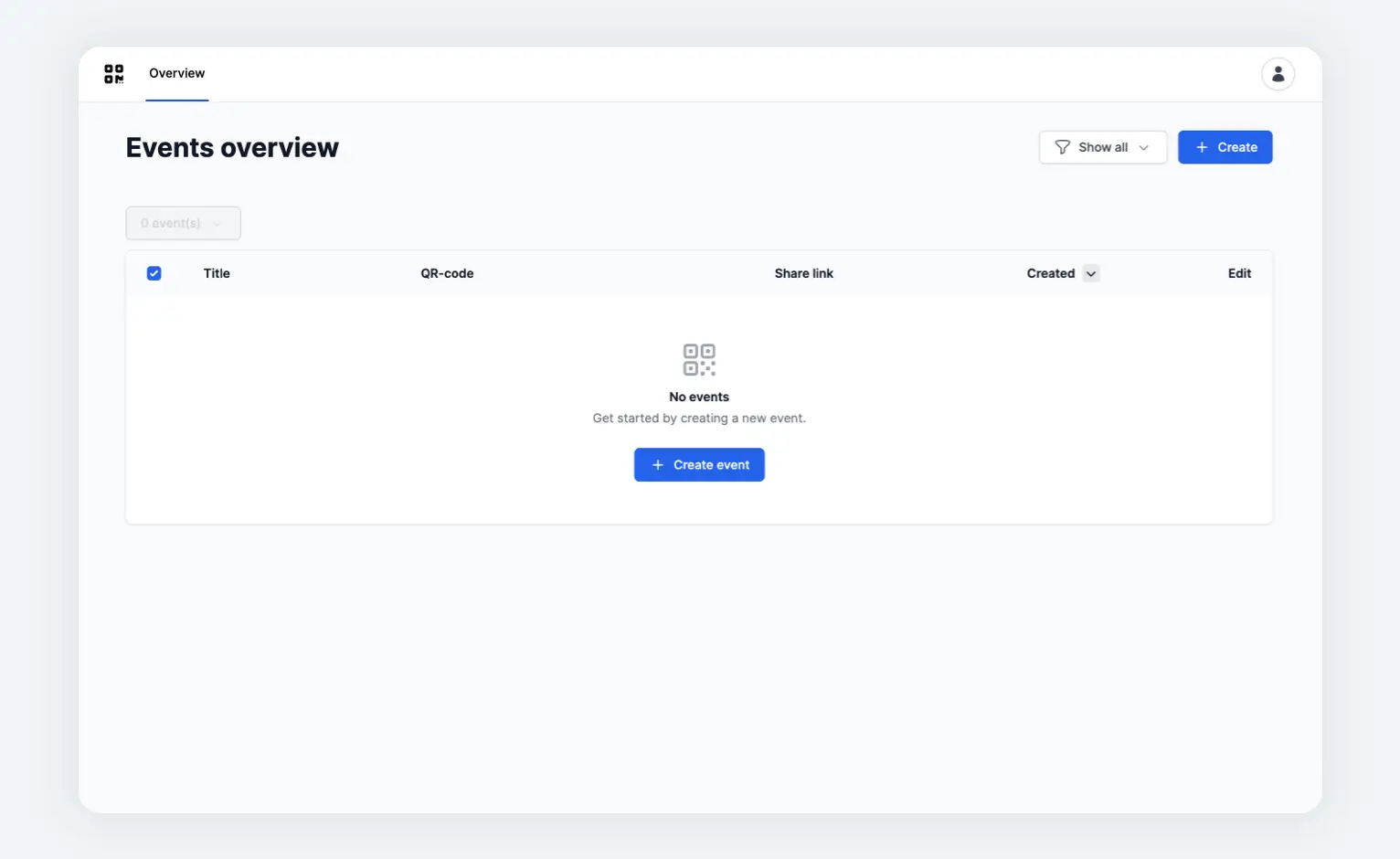Click the plus icon on Create button

[x=1202, y=147]
